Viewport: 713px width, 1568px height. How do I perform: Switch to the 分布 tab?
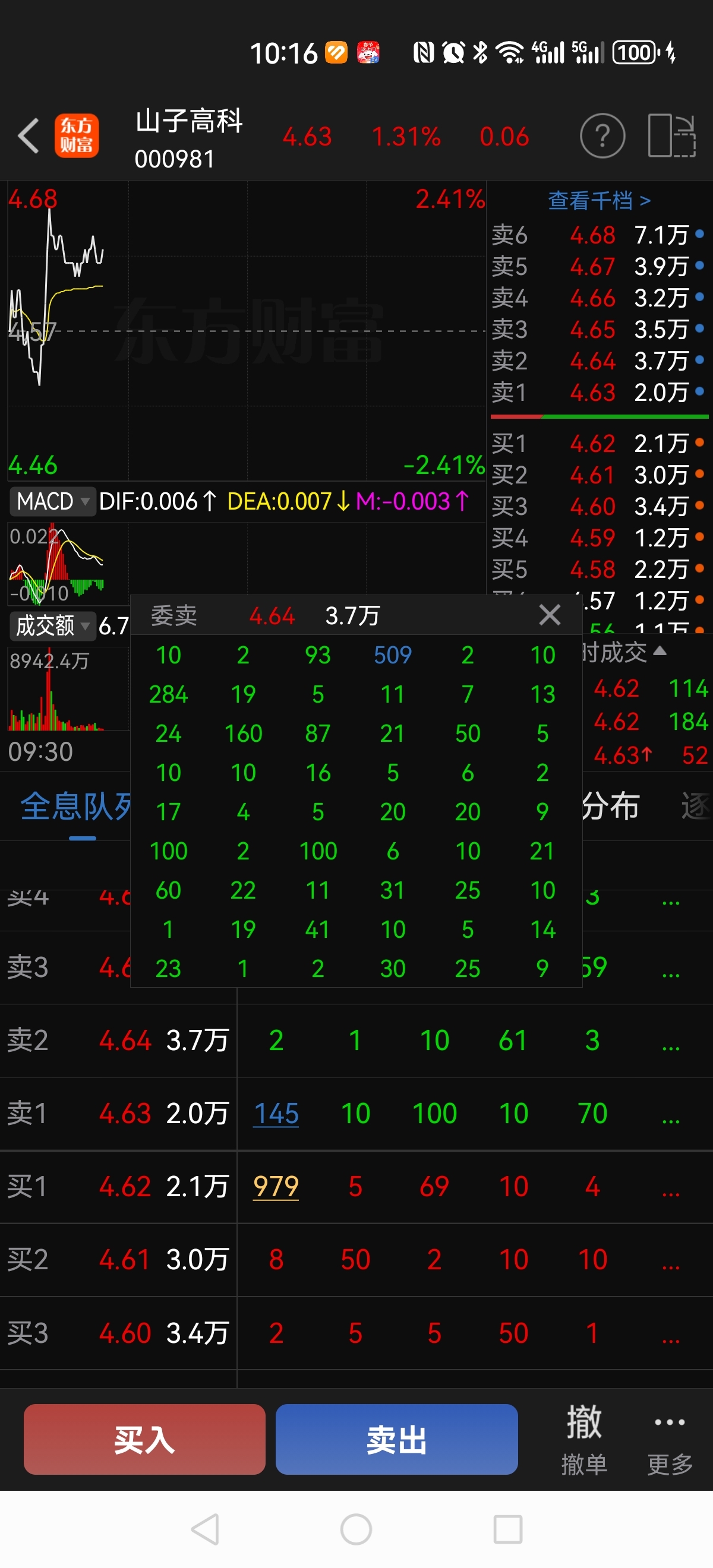coord(610,807)
